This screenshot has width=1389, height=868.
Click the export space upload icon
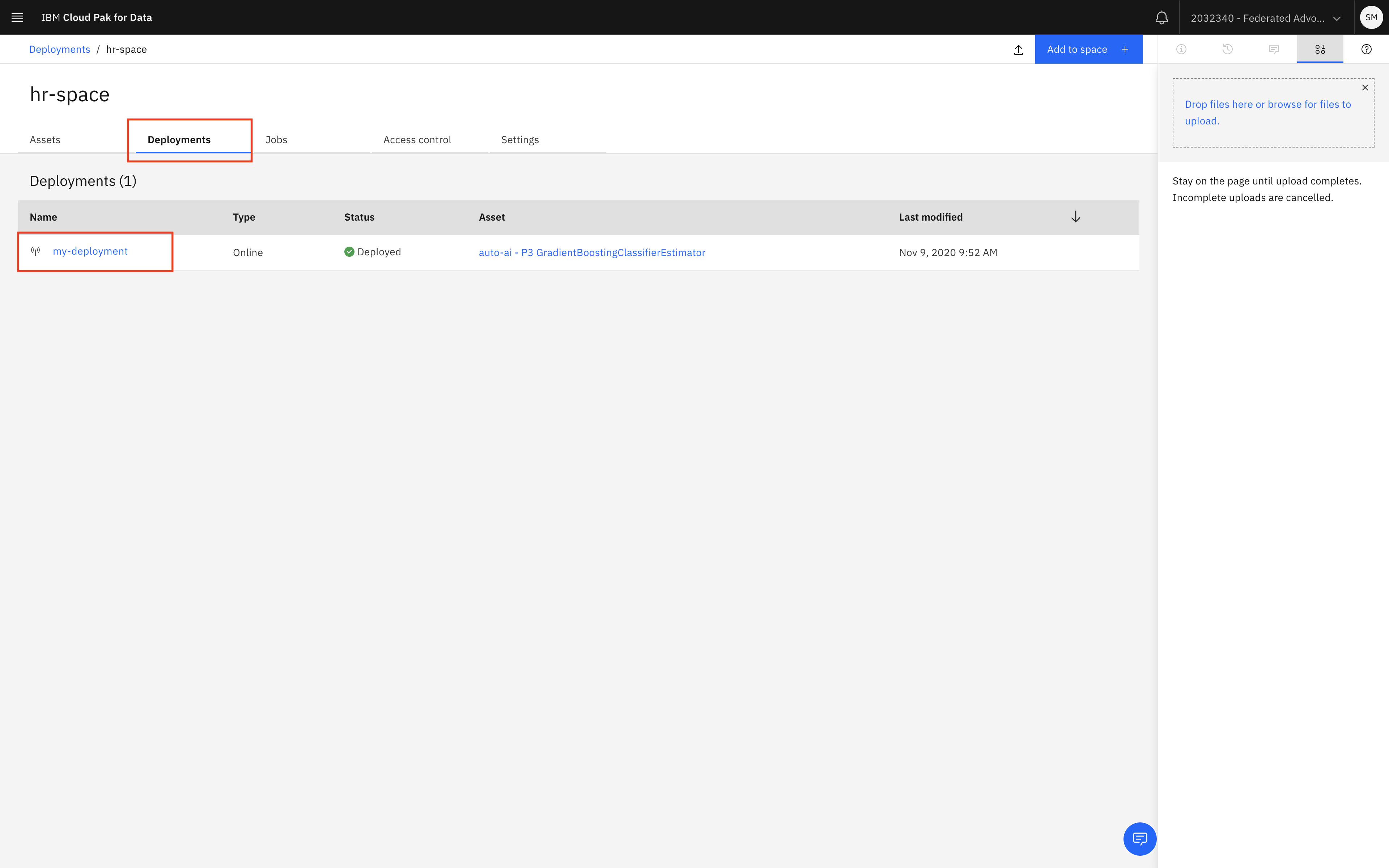(1018, 50)
